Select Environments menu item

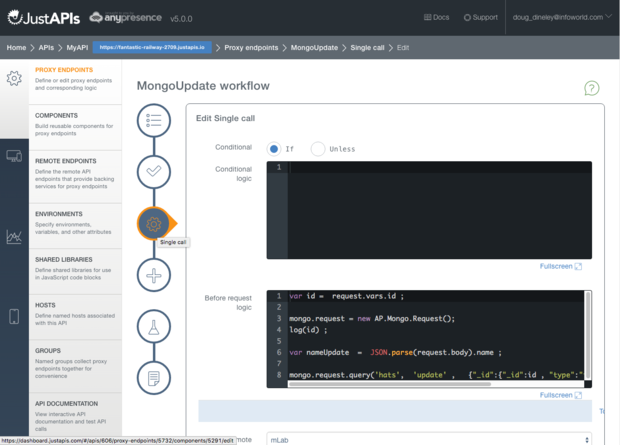pyautogui.click(x=75, y=226)
